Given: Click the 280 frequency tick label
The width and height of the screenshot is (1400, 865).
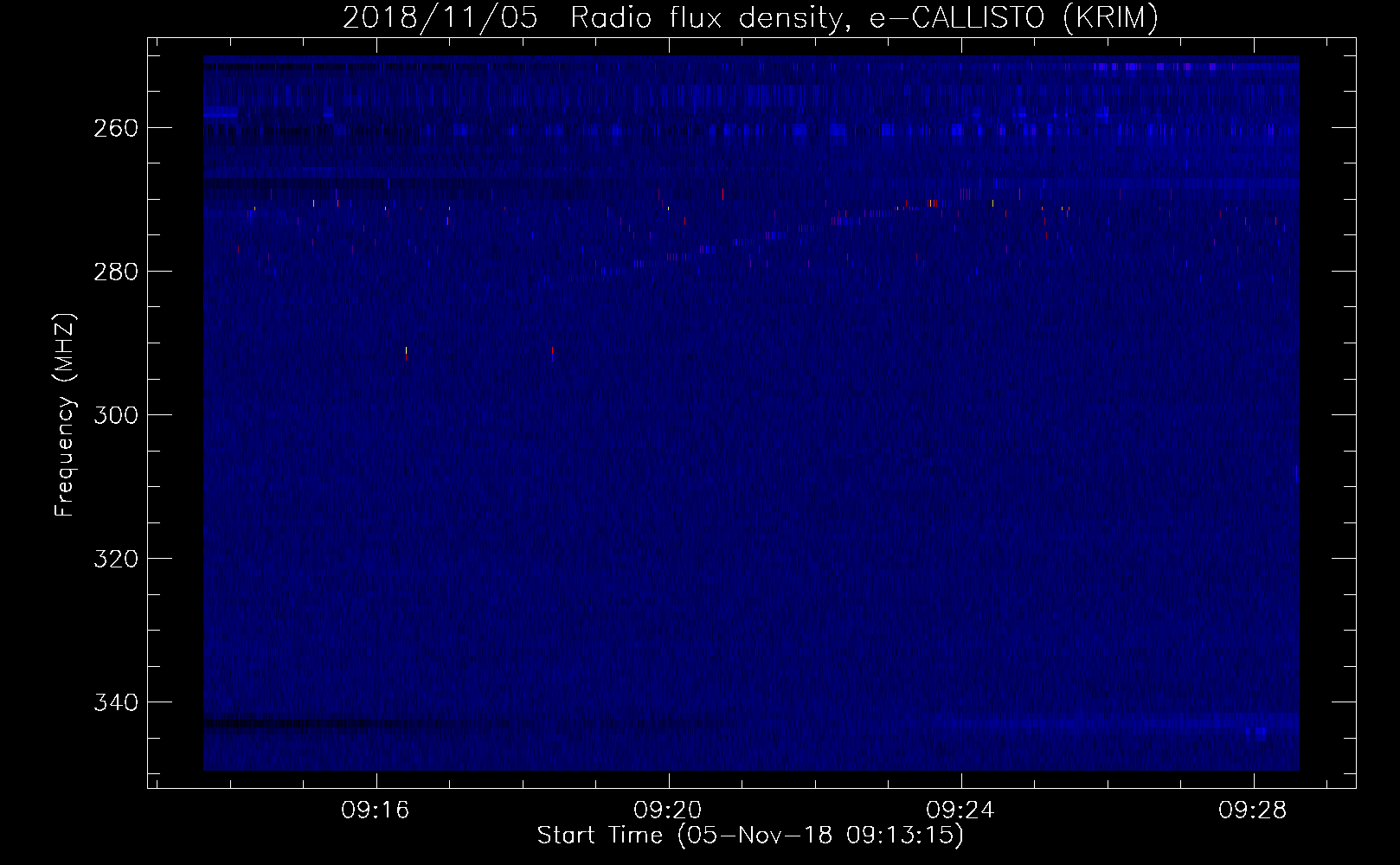Looking at the screenshot, I should pyautogui.click(x=115, y=272).
